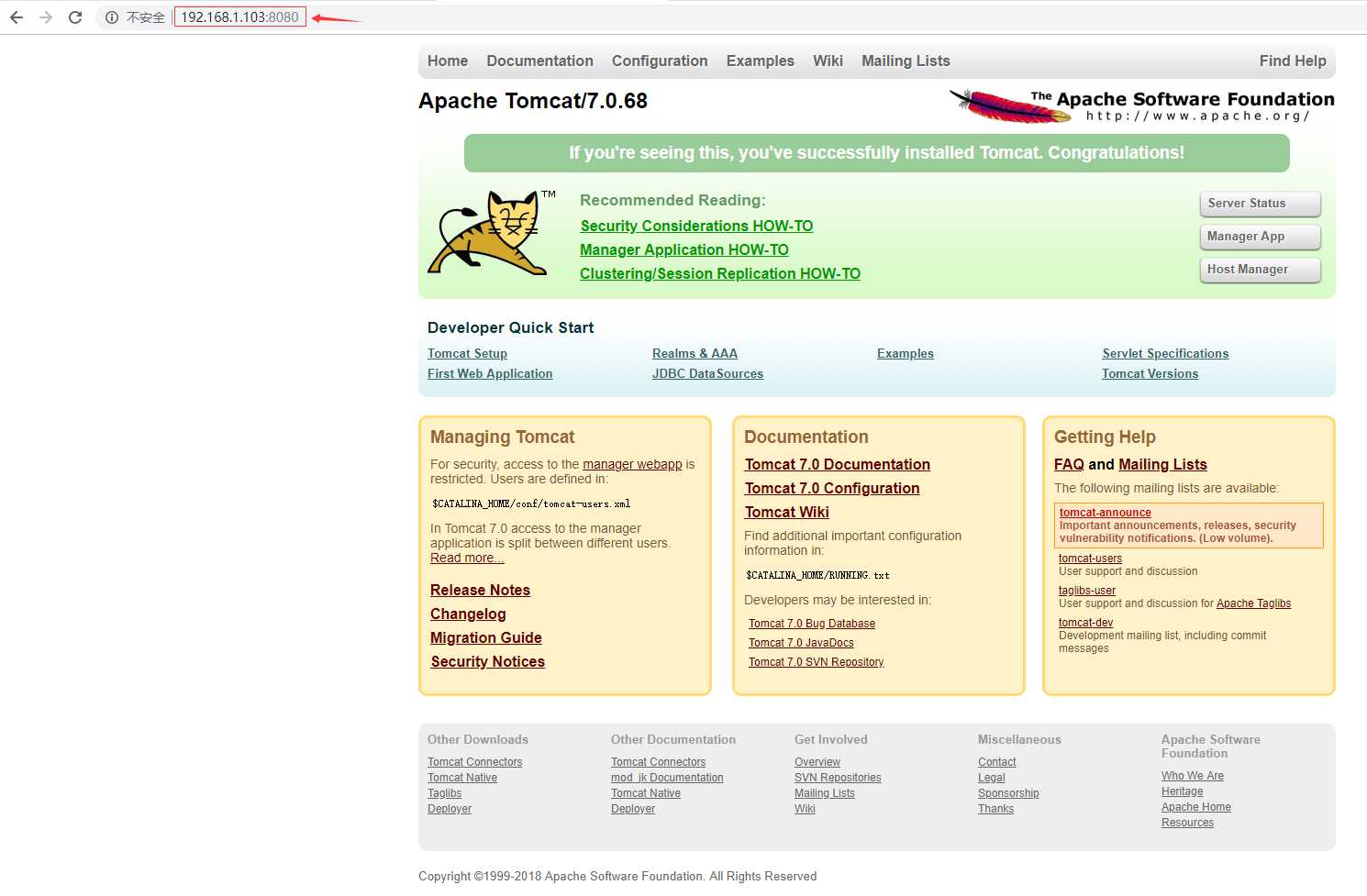Open Documentation in the top nav

[539, 61]
